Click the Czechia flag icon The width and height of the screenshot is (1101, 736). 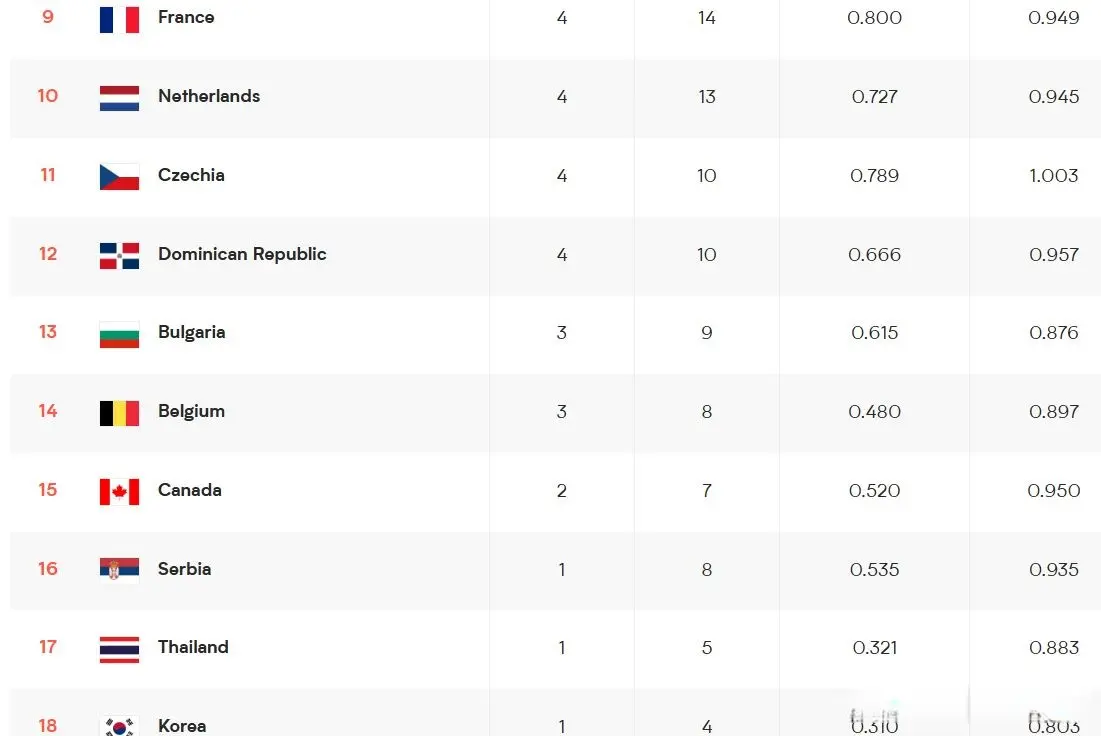[119, 177]
